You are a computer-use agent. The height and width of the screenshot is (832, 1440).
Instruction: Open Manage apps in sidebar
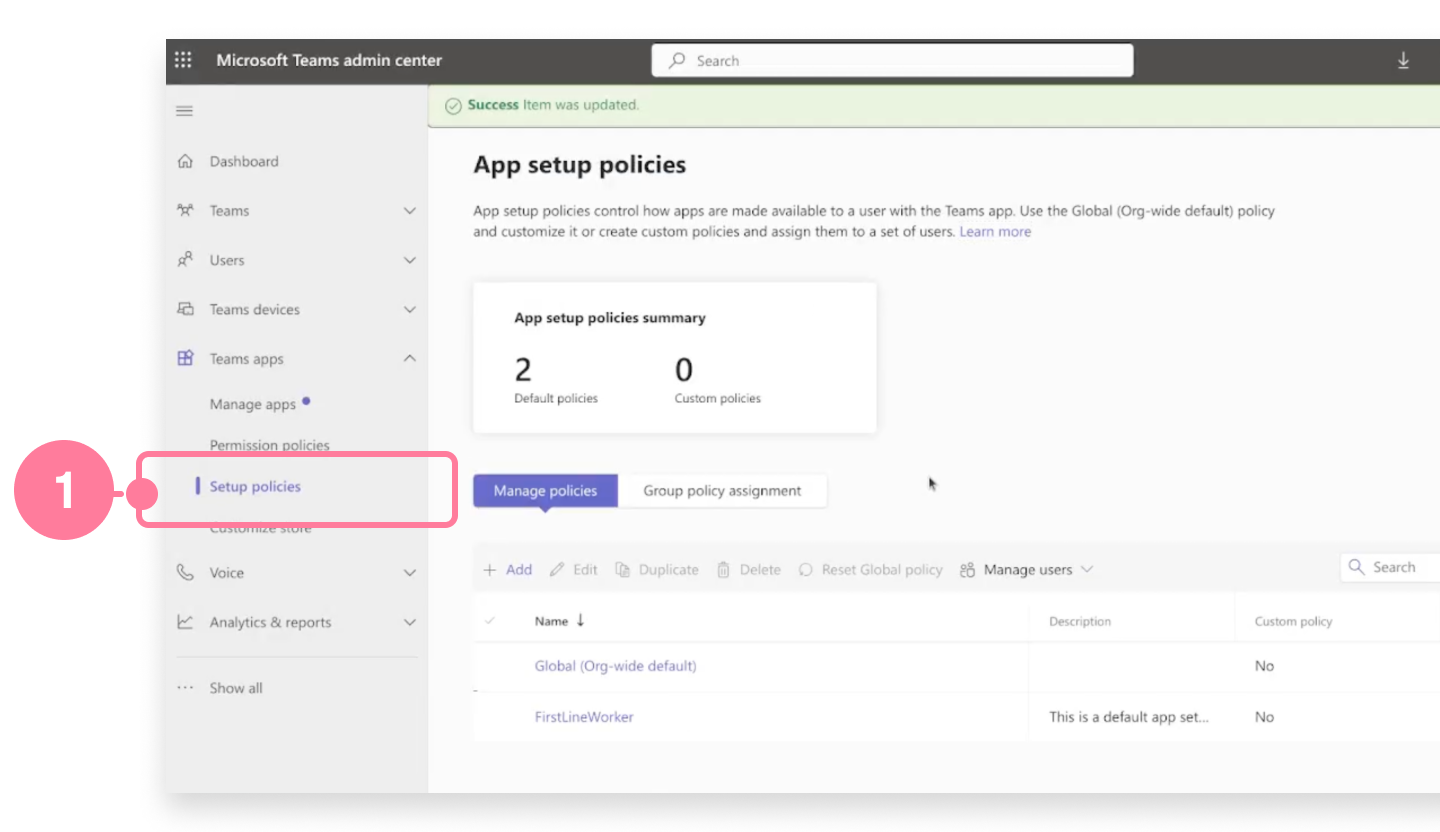click(253, 404)
